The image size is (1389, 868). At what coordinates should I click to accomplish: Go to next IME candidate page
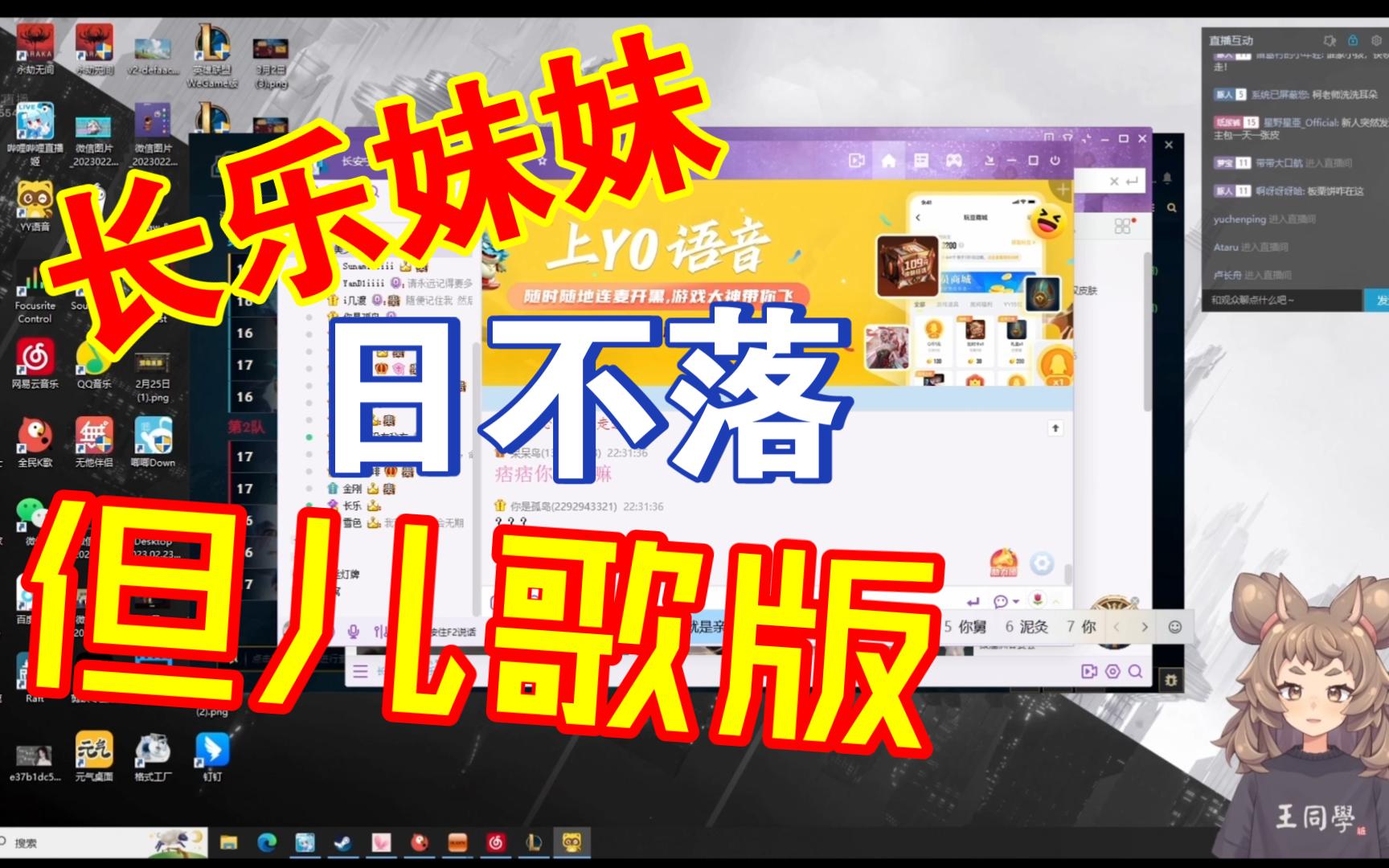tap(1145, 627)
